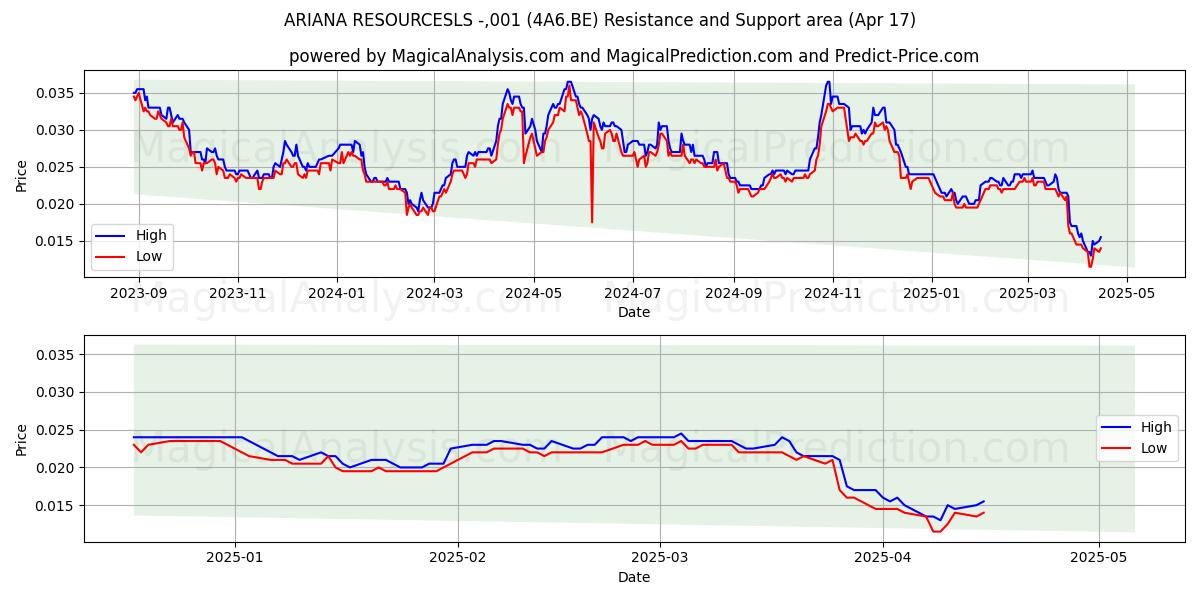The image size is (1200, 600).
Task: Click the '2023-11' x-axis label
Action: tap(238, 293)
